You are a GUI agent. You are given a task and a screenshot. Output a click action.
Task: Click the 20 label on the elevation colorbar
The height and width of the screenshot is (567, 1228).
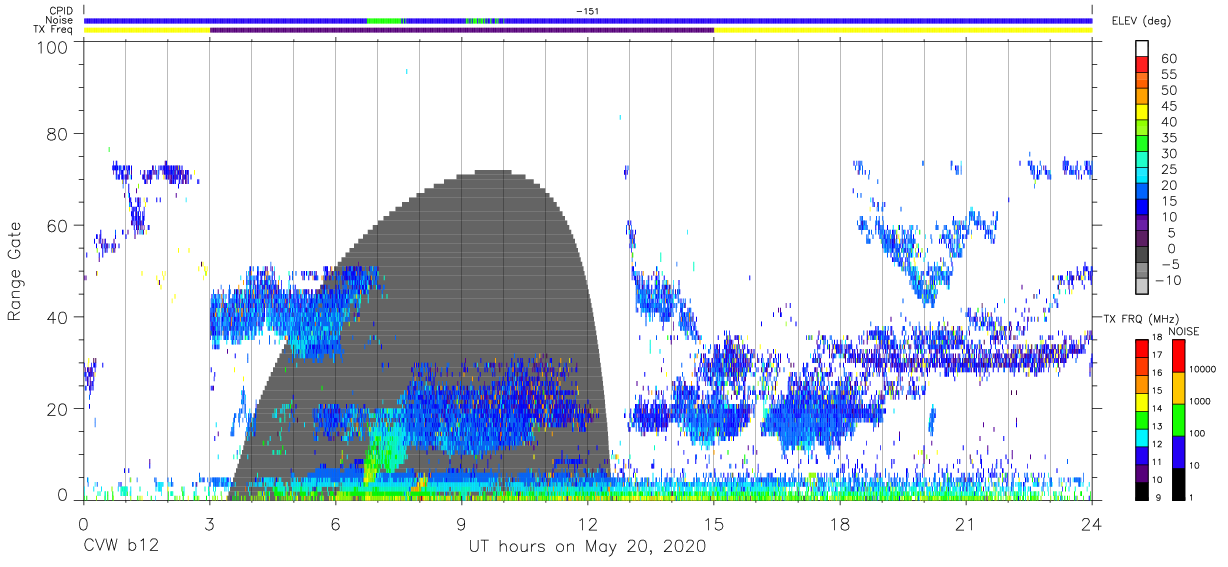(x=1168, y=186)
